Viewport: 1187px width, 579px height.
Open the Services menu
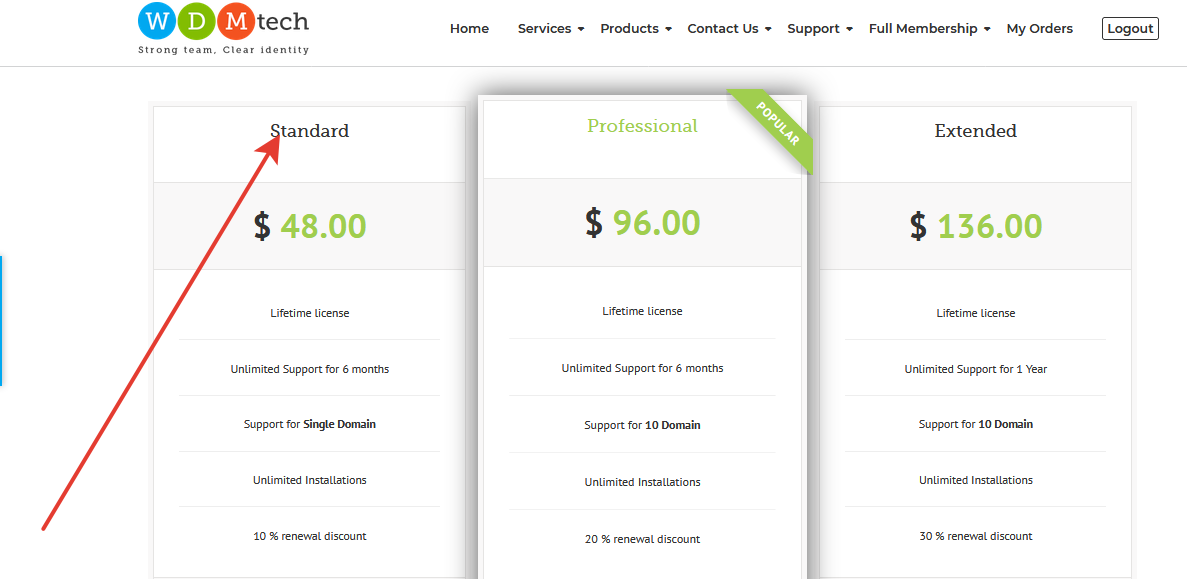pyautogui.click(x=544, y=29)
